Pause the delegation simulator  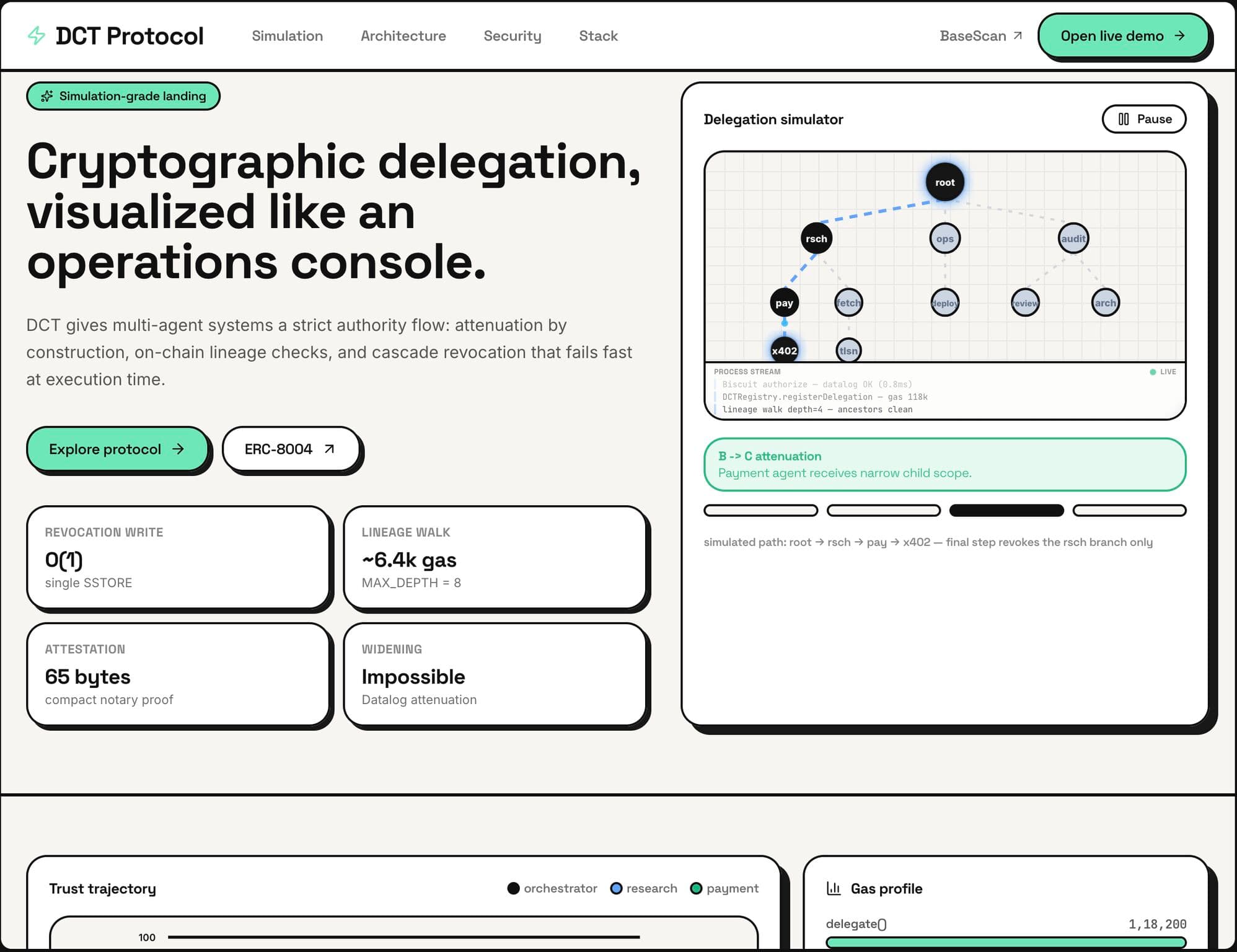click(1143, 119)
